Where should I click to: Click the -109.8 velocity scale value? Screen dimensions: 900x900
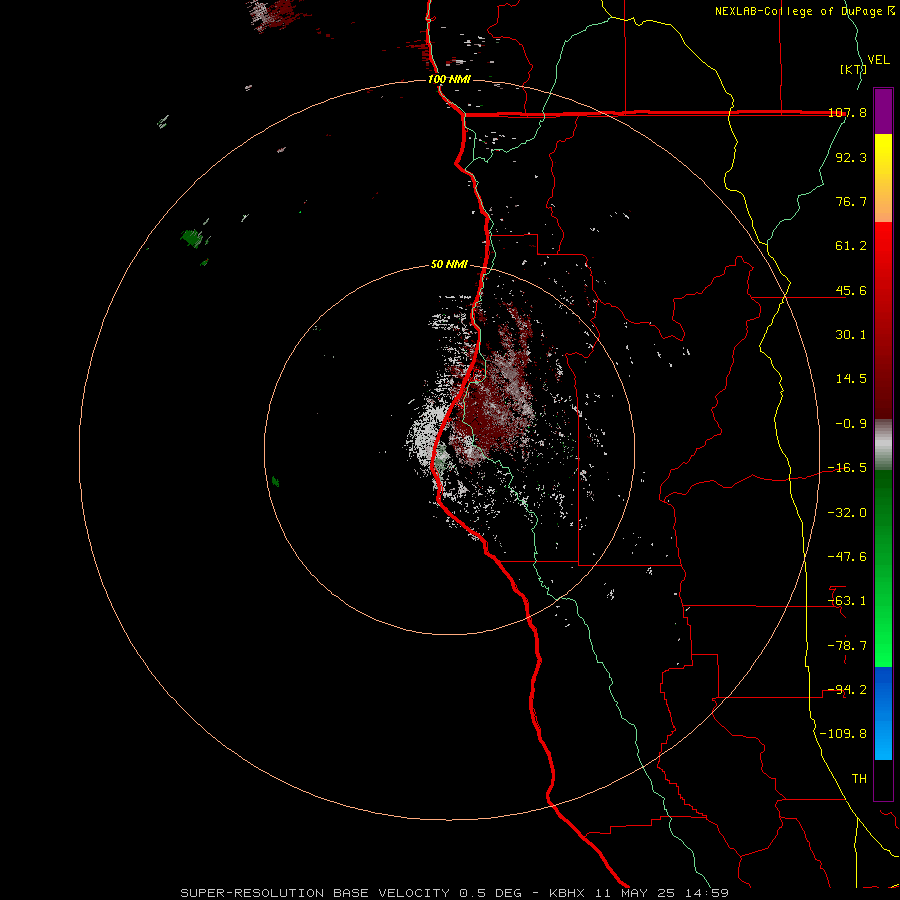coord(843,734)
